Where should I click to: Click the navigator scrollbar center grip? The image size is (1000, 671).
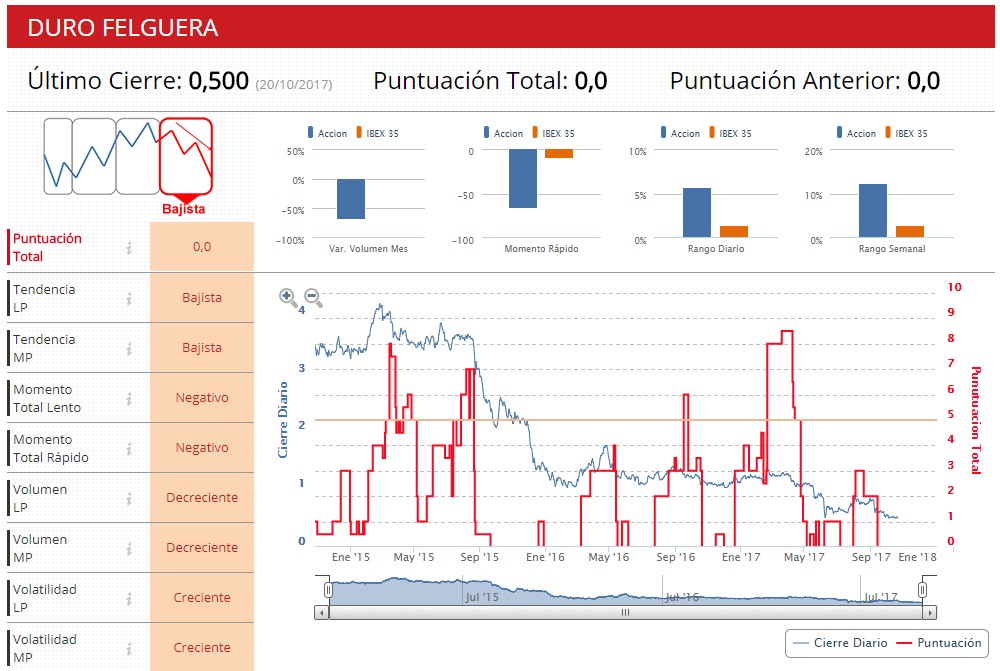tap(626, 612)
